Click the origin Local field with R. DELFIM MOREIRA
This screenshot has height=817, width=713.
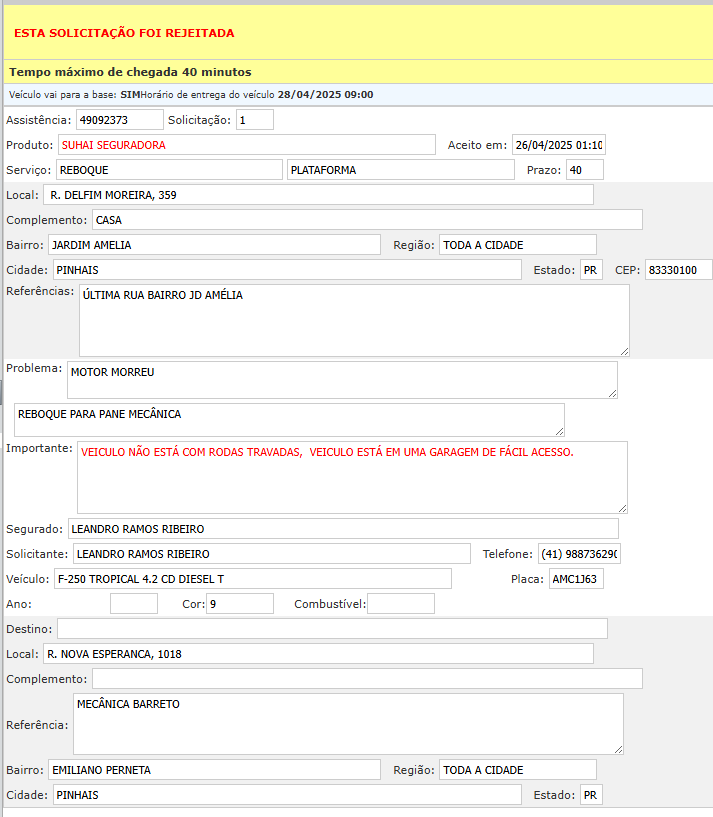point(319,195)
